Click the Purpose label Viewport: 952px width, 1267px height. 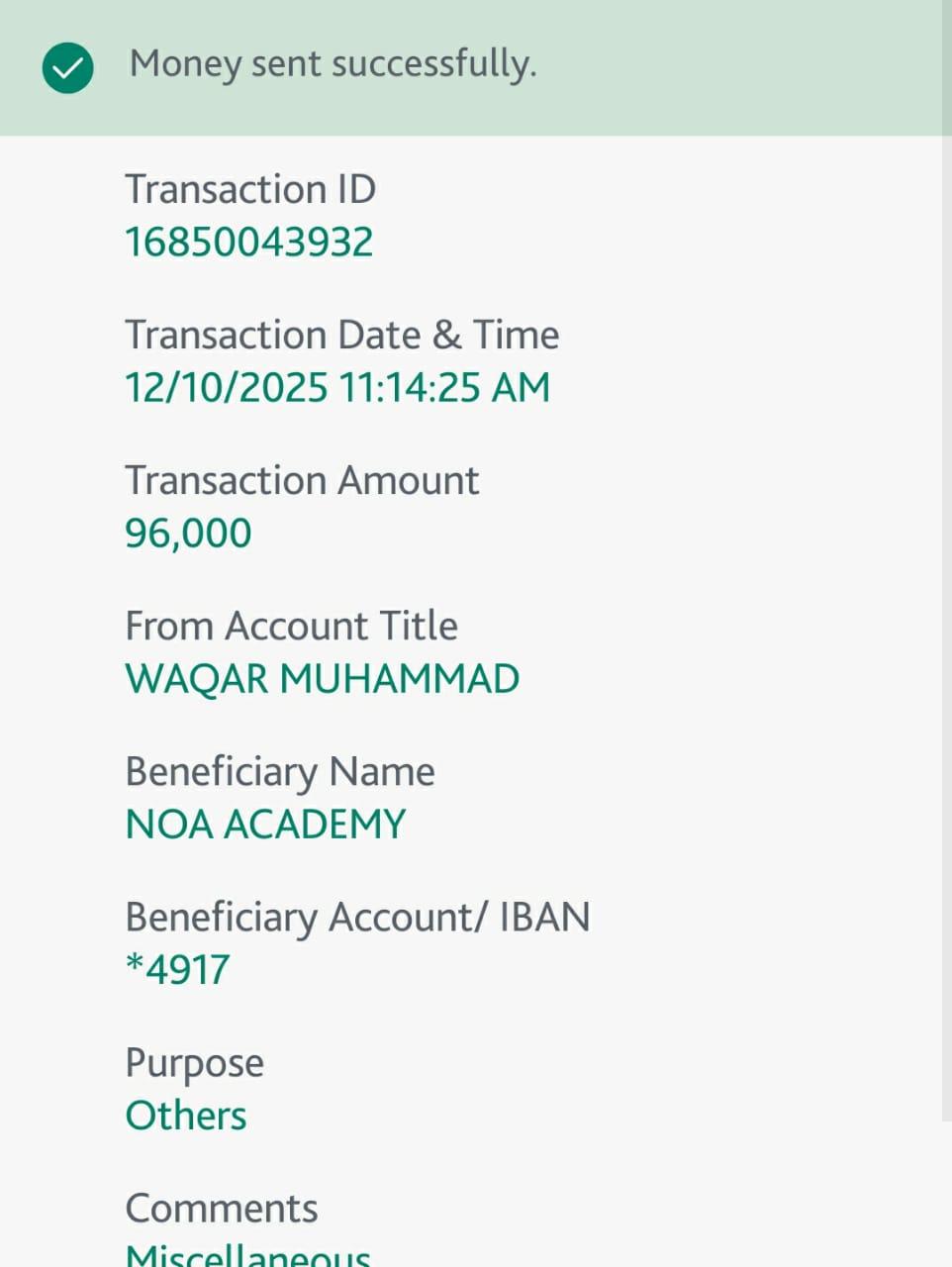click(x=194, y=1063)
